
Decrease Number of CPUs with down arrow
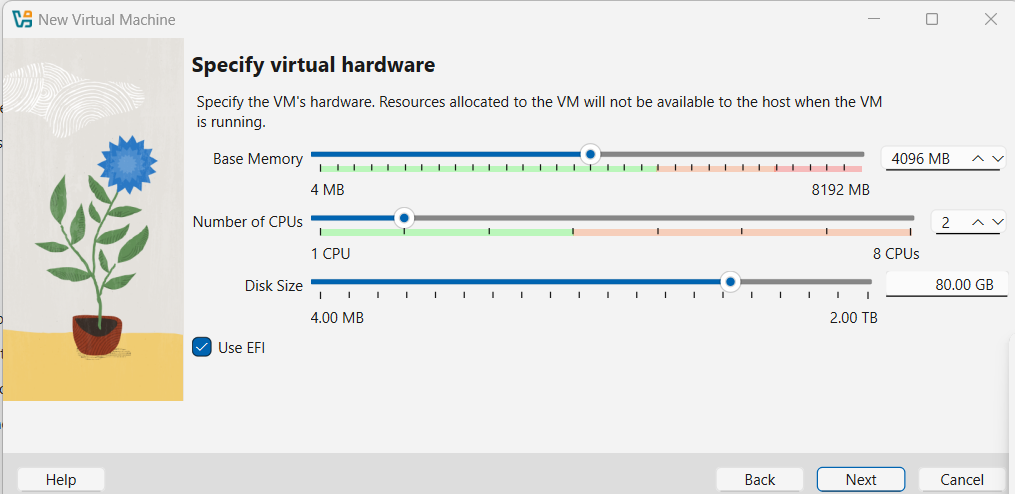click(996, 222)
